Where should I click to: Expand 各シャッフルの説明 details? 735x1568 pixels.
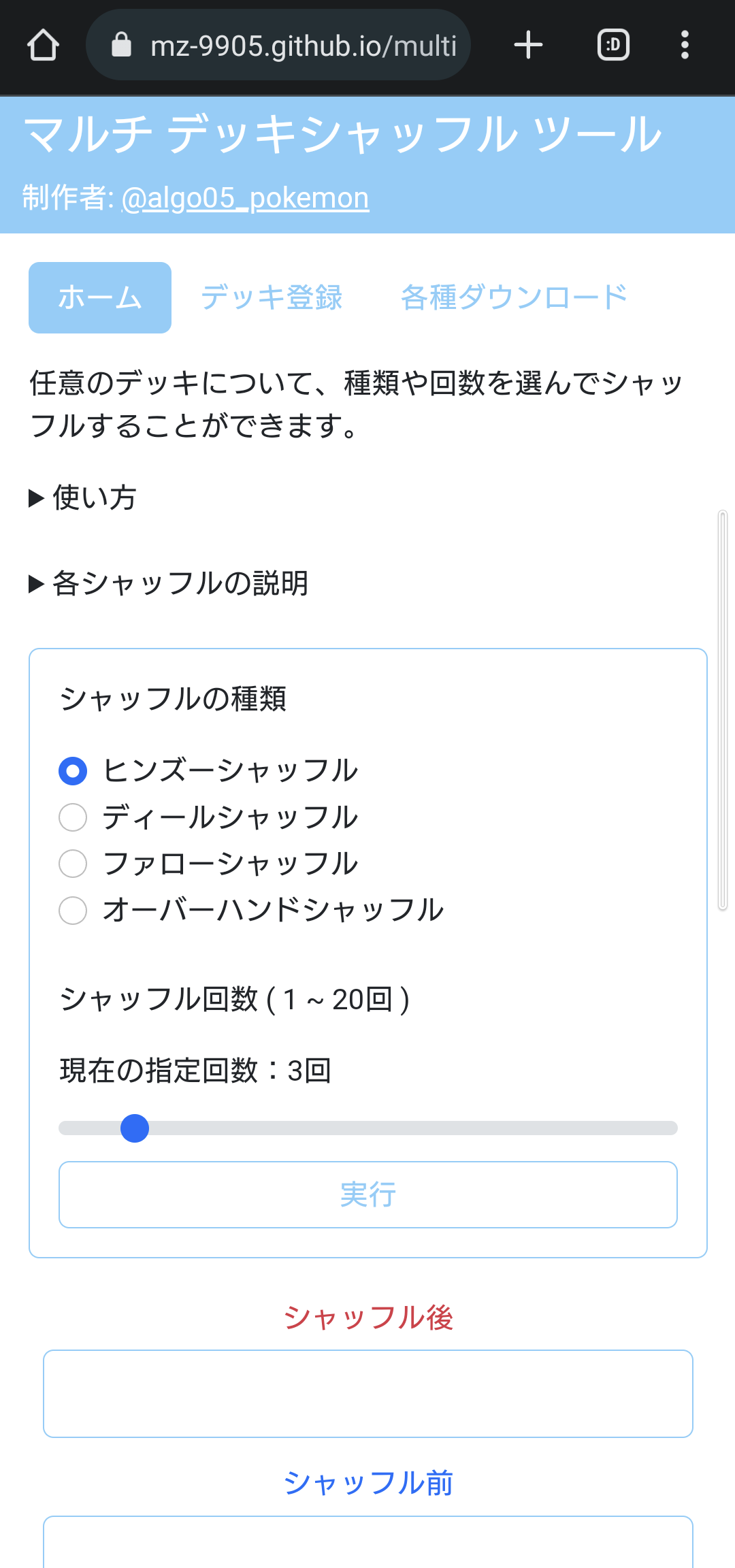coord(169,584)
